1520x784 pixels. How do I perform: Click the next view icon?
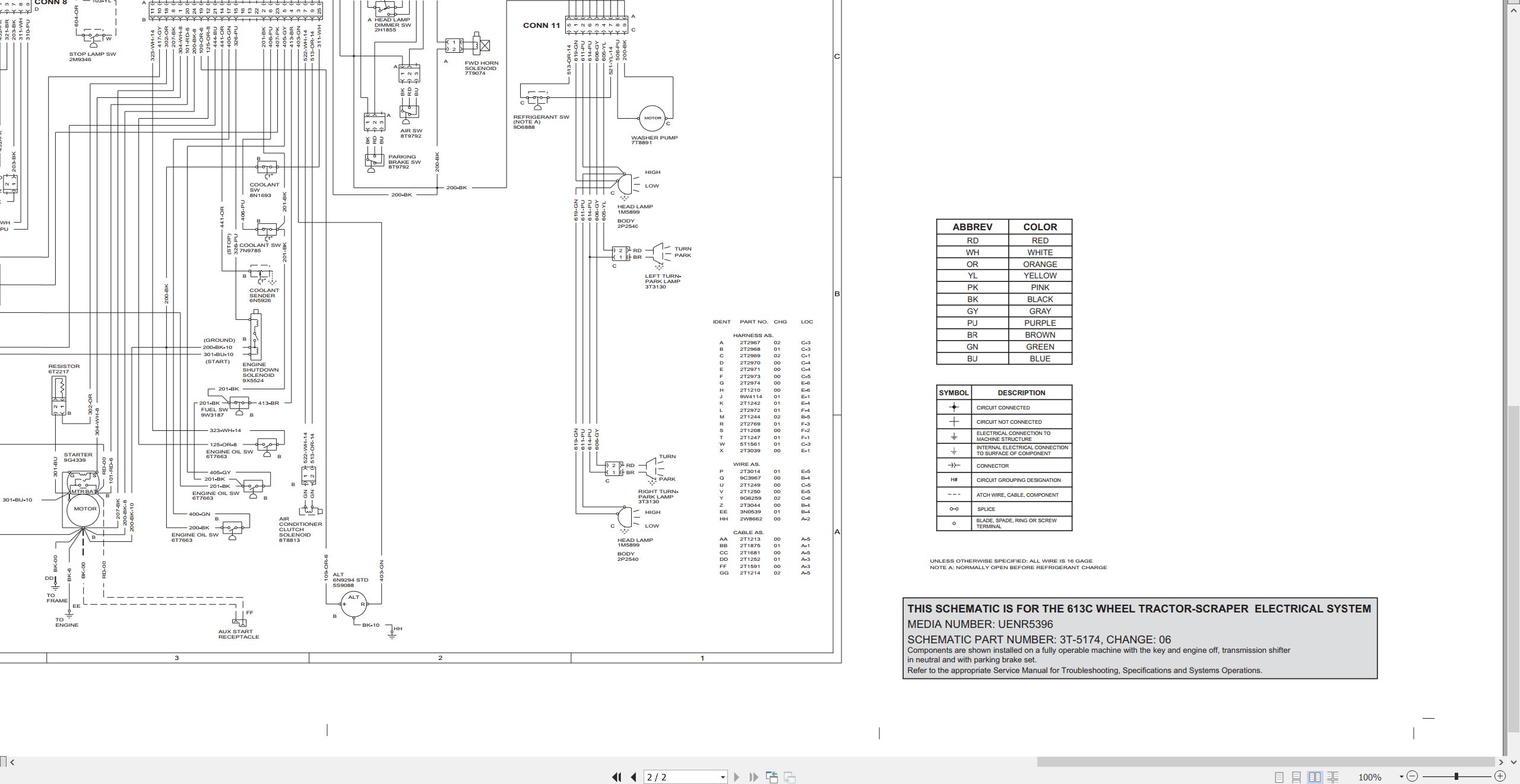[790, 777]
